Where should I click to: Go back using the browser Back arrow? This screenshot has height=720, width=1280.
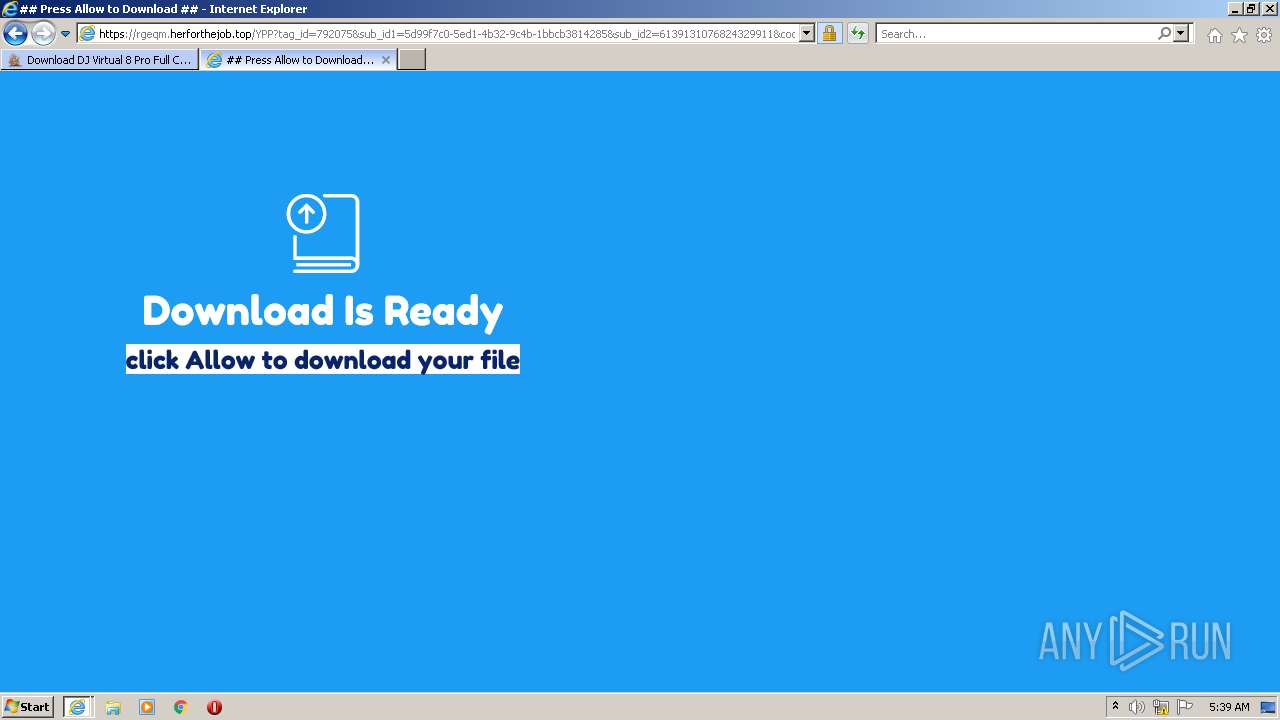point(15,34)
